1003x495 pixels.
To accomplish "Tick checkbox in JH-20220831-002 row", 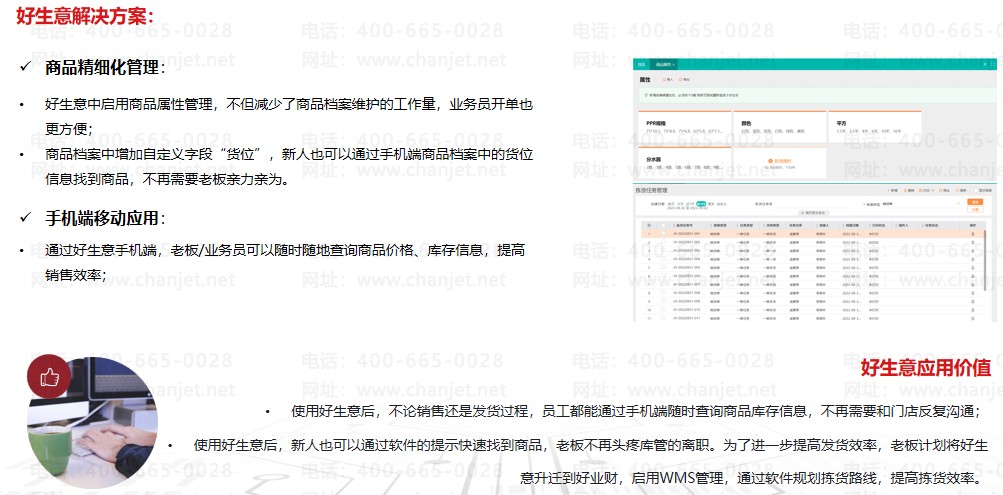I will tap(663, 242).
